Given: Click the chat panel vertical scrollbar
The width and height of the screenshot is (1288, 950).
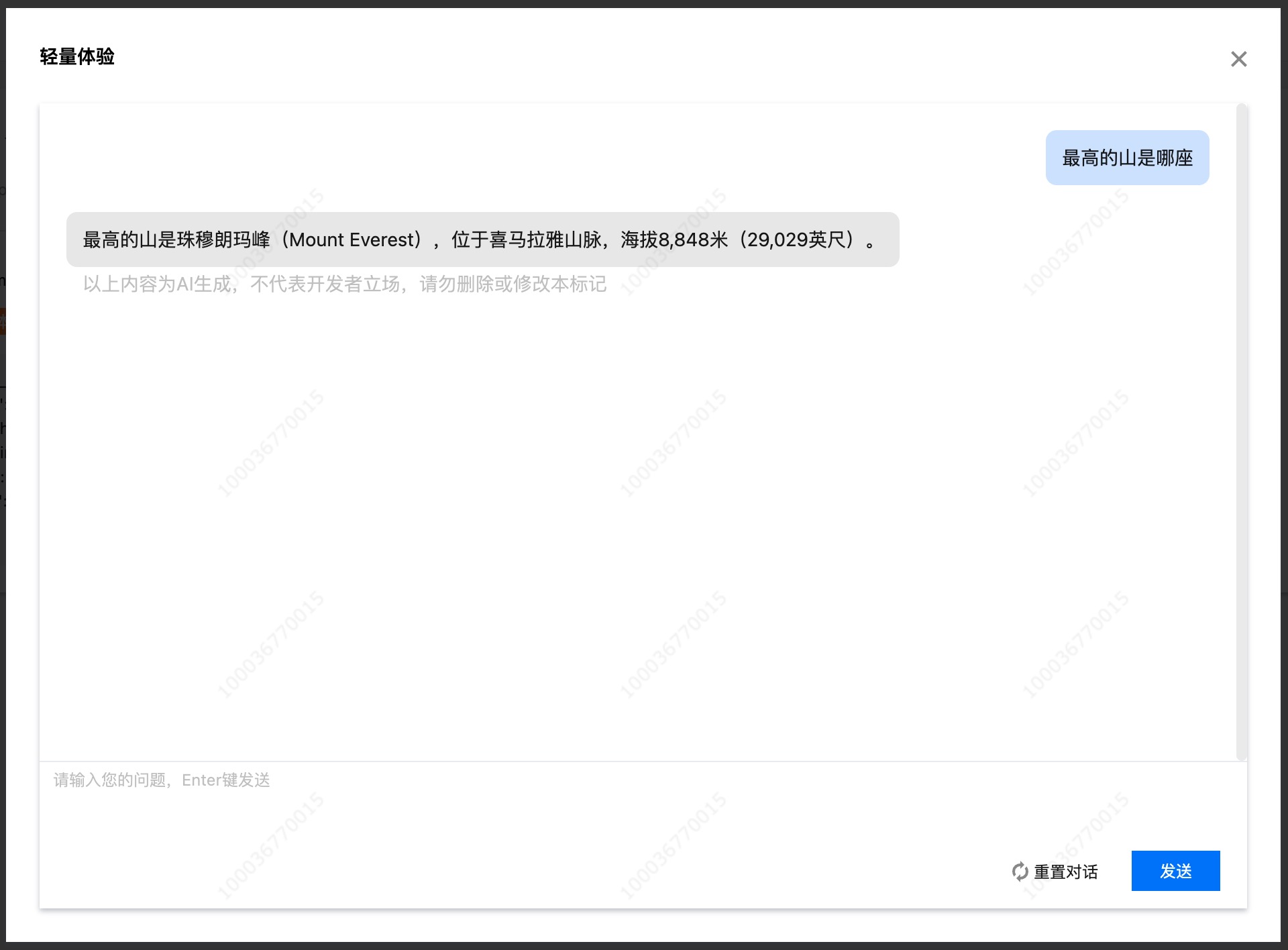Looking at the screenshot, I should click(1241, 432).
